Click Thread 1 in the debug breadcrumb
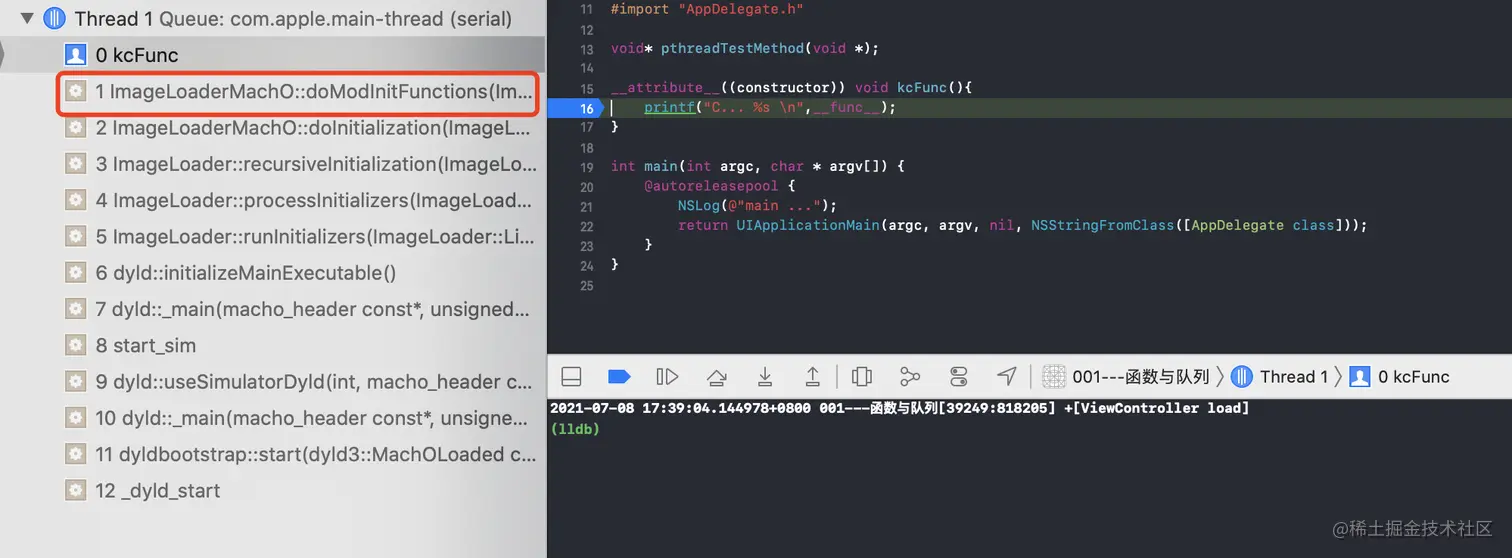 tap(1294, 377)
